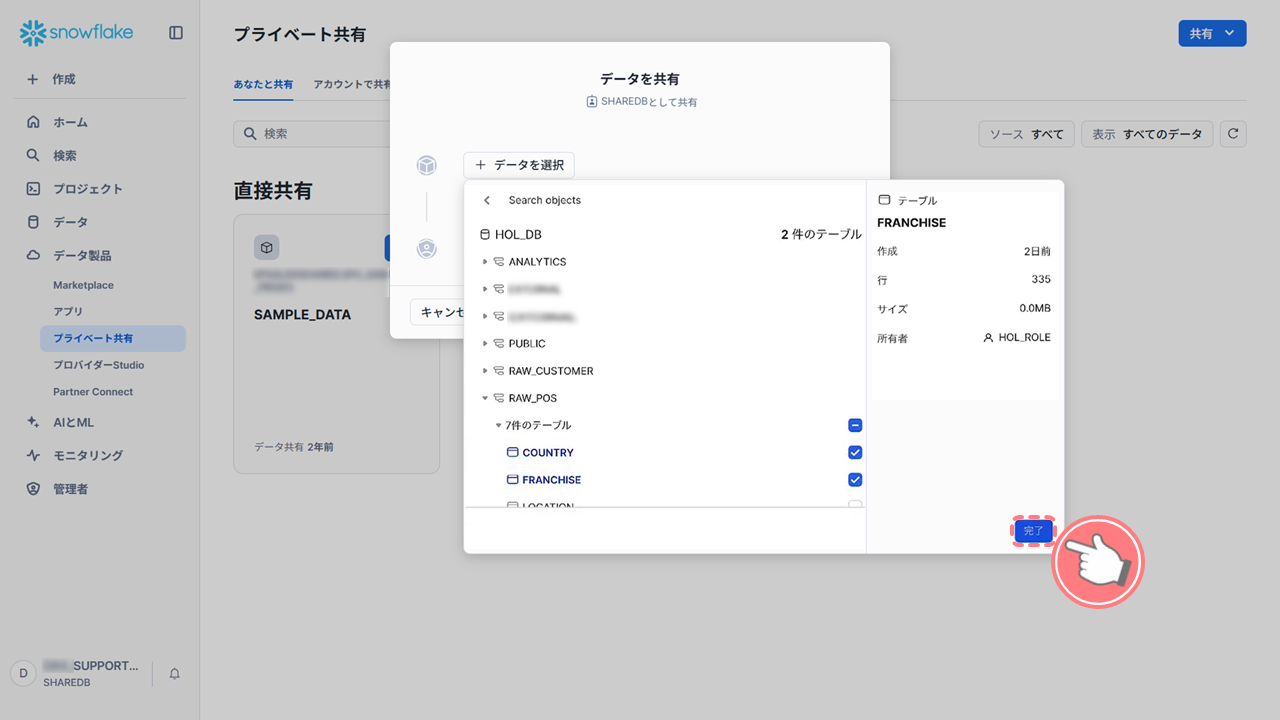
Task: Click the refresh icon in toolbar
Action: [1233, 134]
